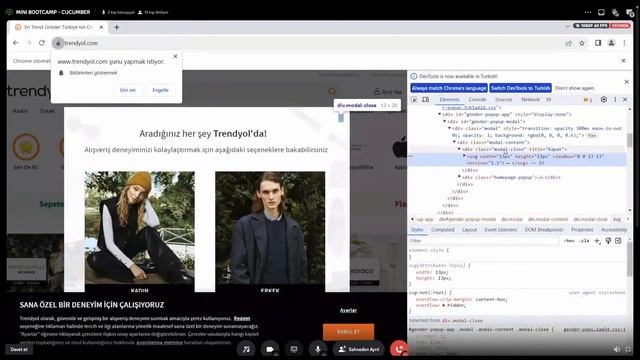Screen dimensions: 640x360
Task: Go back with the browser back arrow
Action: tap(16, 43)
